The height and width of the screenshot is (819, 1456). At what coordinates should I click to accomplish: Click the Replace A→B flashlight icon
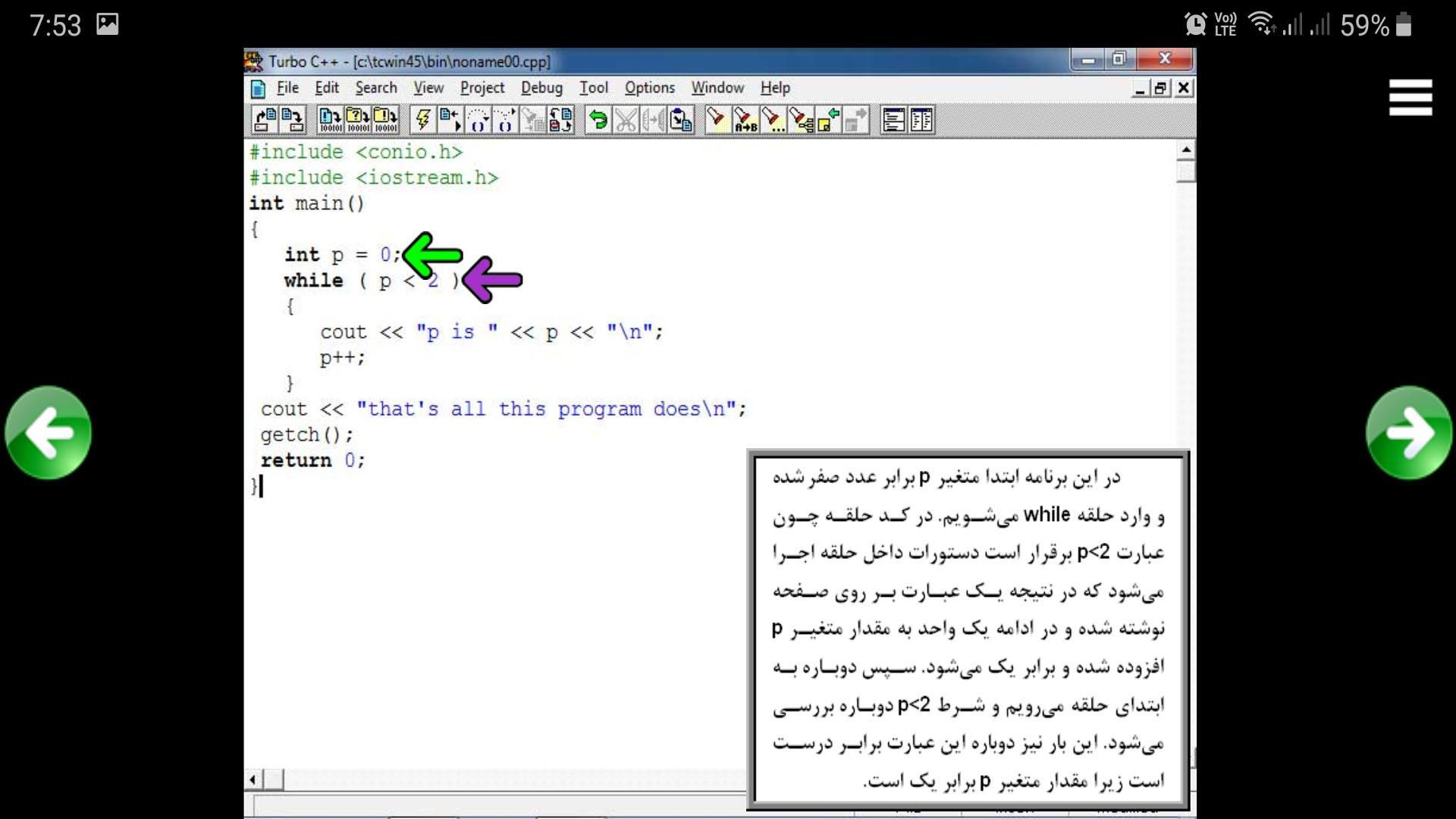[x=745, y=120]
